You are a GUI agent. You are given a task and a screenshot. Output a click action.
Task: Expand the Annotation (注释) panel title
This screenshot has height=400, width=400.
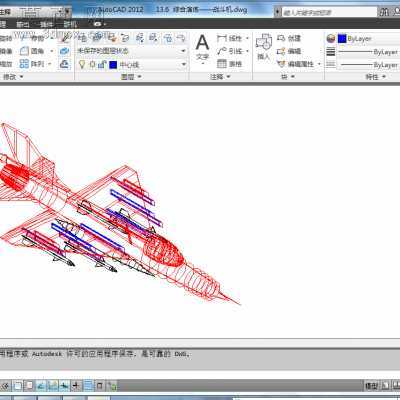pos(220,77)
